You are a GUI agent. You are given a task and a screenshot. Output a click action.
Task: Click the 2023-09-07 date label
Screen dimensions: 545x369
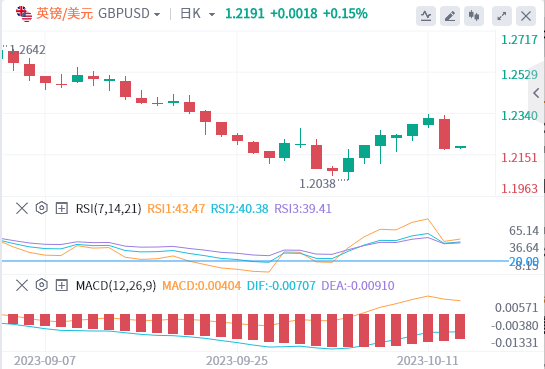click(x=45, y=361)
